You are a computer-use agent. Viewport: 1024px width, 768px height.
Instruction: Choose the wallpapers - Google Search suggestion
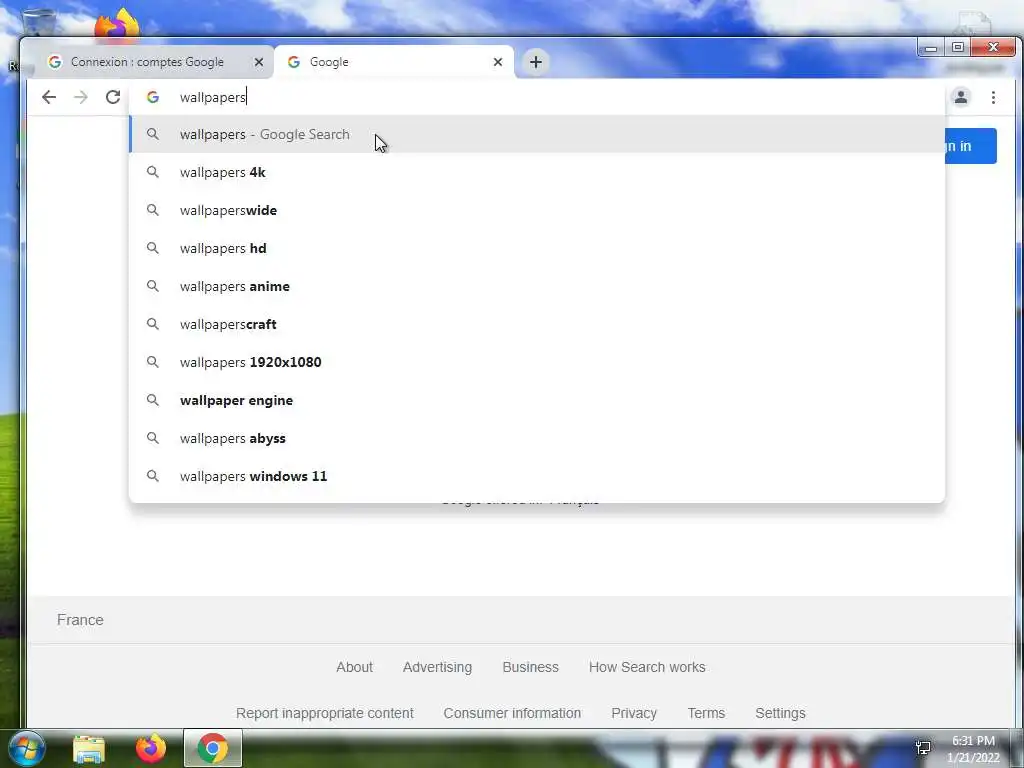click(537, 135)
